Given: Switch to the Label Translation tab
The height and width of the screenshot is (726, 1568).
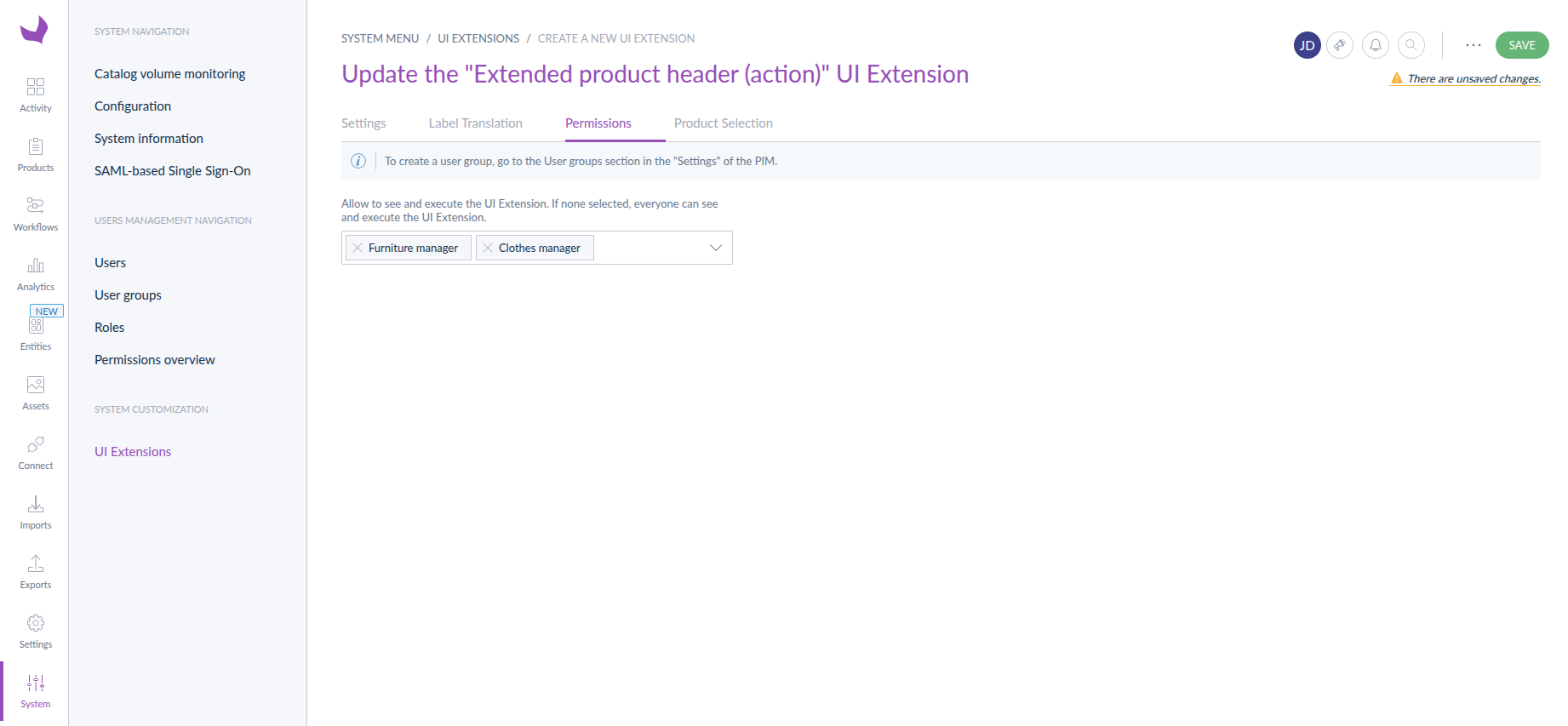Looking at the screenshot, I should point(475,123).
